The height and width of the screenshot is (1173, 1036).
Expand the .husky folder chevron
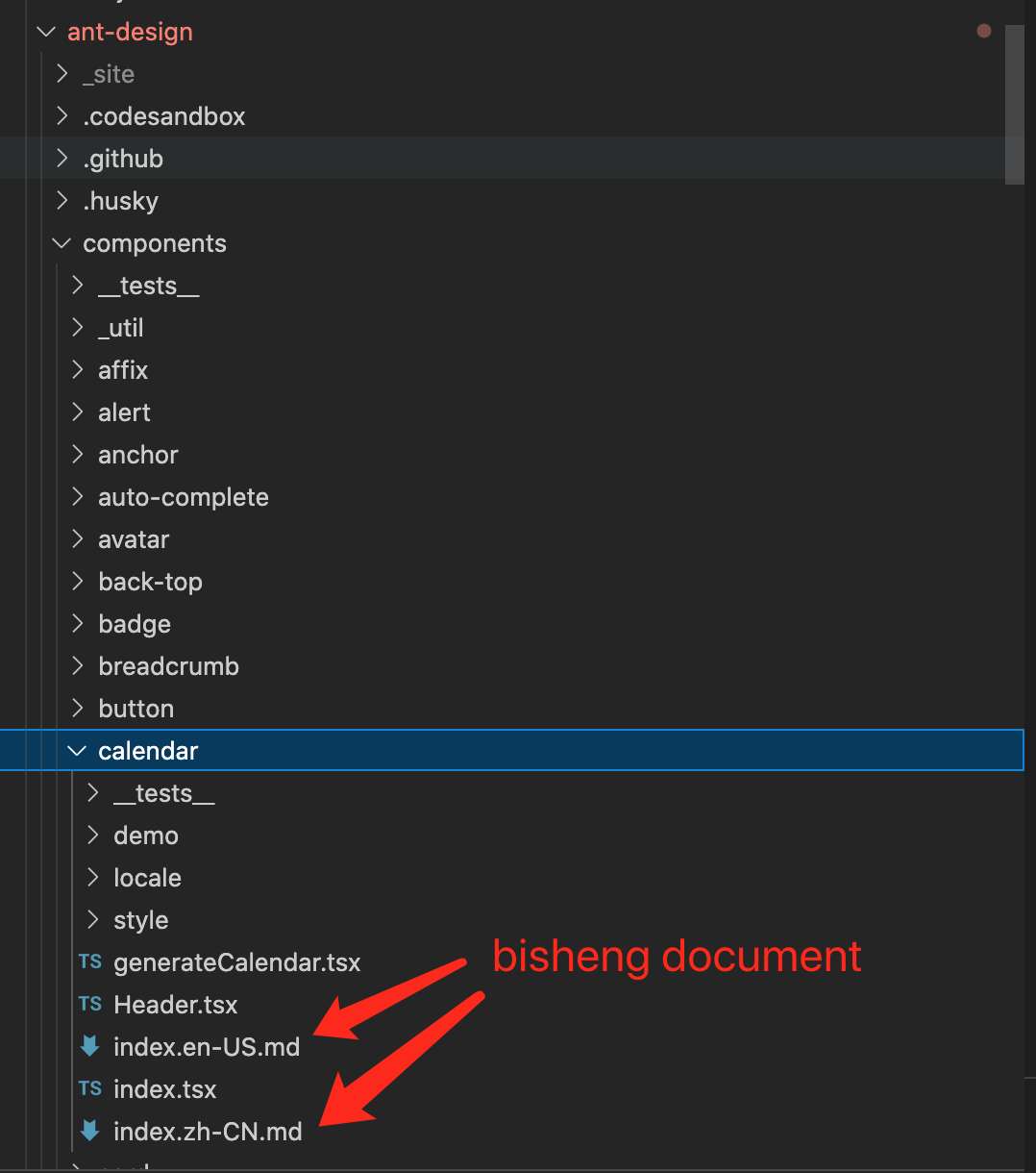coord(62,201)
